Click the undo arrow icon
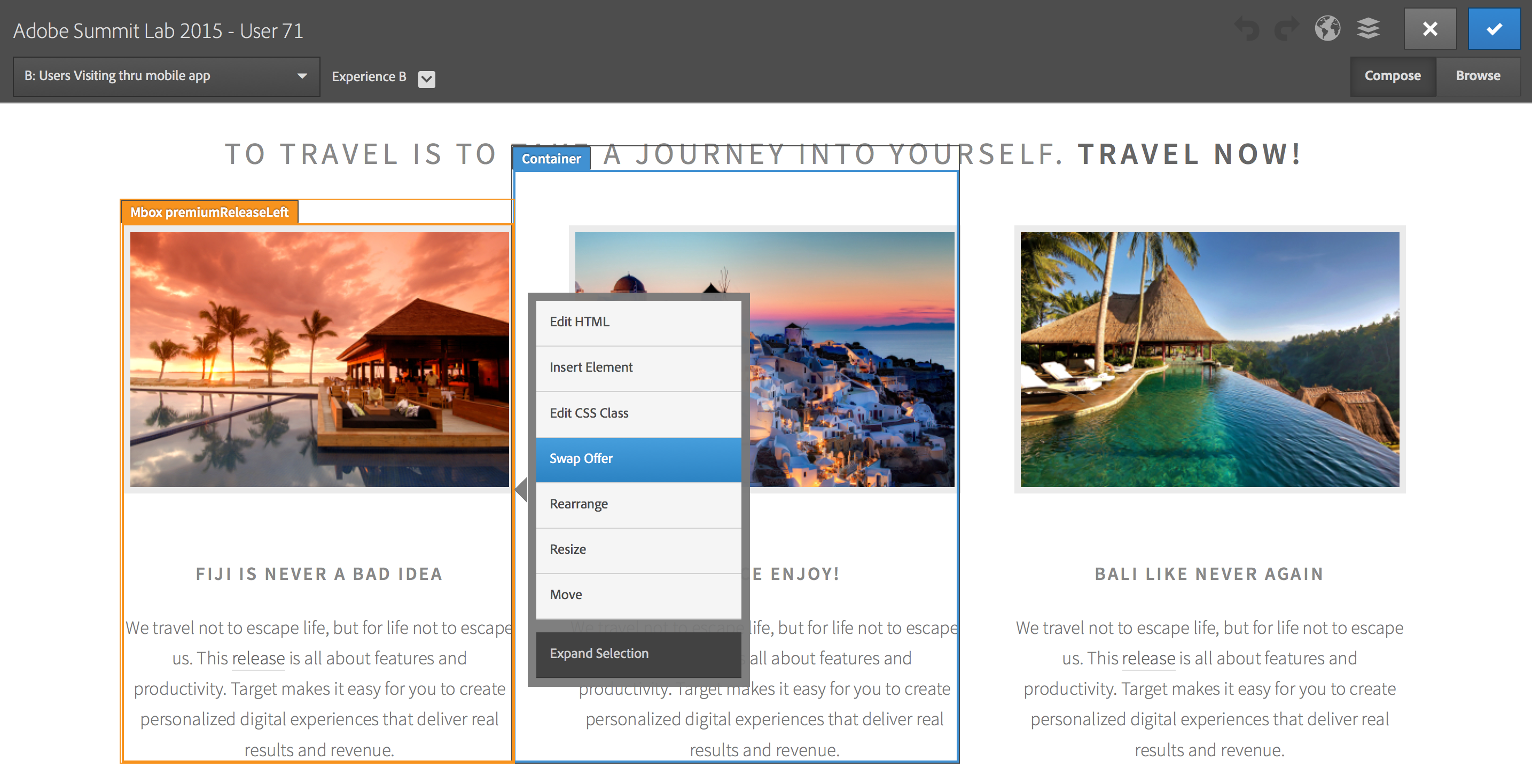The width and height of the screenshot is (1532, 784). [1247, 28]
